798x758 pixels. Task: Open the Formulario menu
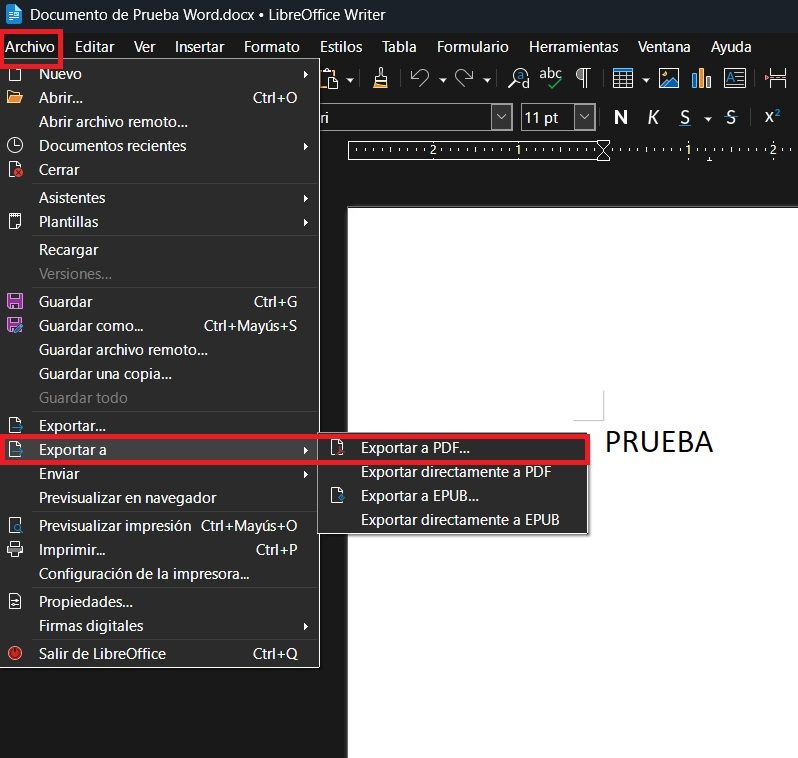point(473,47)
